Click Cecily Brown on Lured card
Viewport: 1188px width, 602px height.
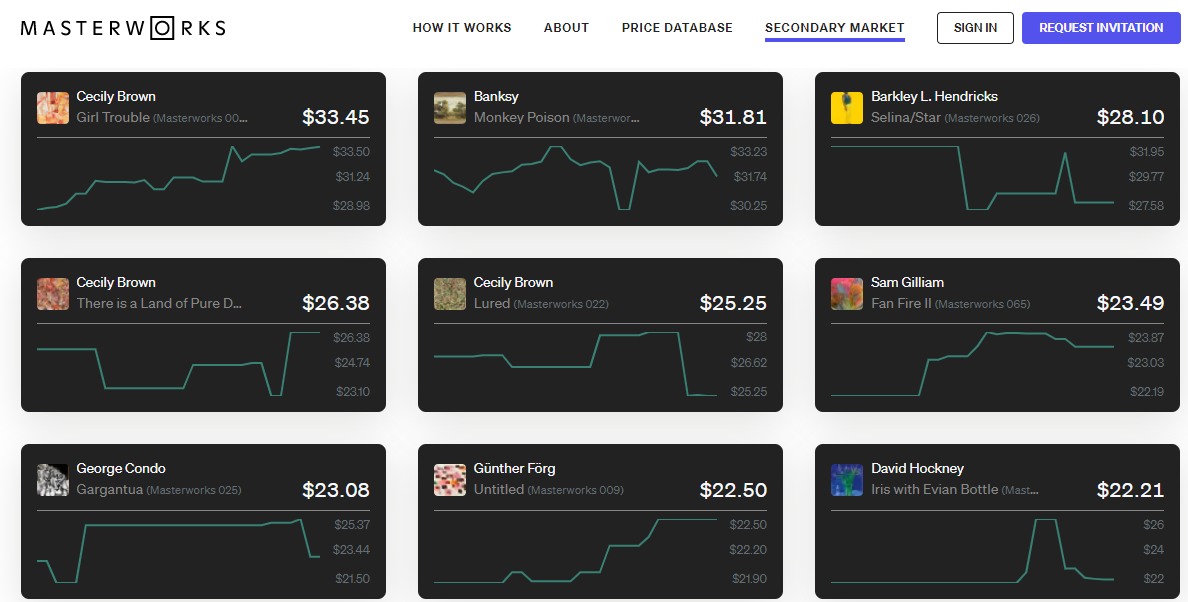513,282
